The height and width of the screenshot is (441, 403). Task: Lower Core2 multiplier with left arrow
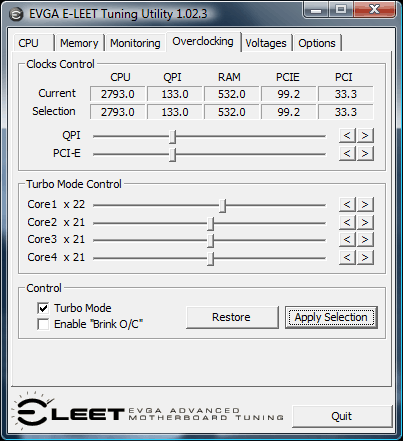coord(347,222)
